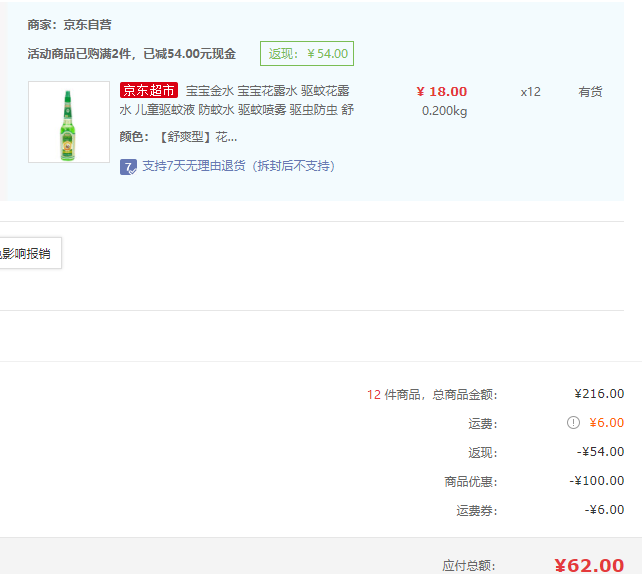Viewport: 642px width, 574px height.
Task: Click the red 京东超市 badge
Action: point(148,91)
